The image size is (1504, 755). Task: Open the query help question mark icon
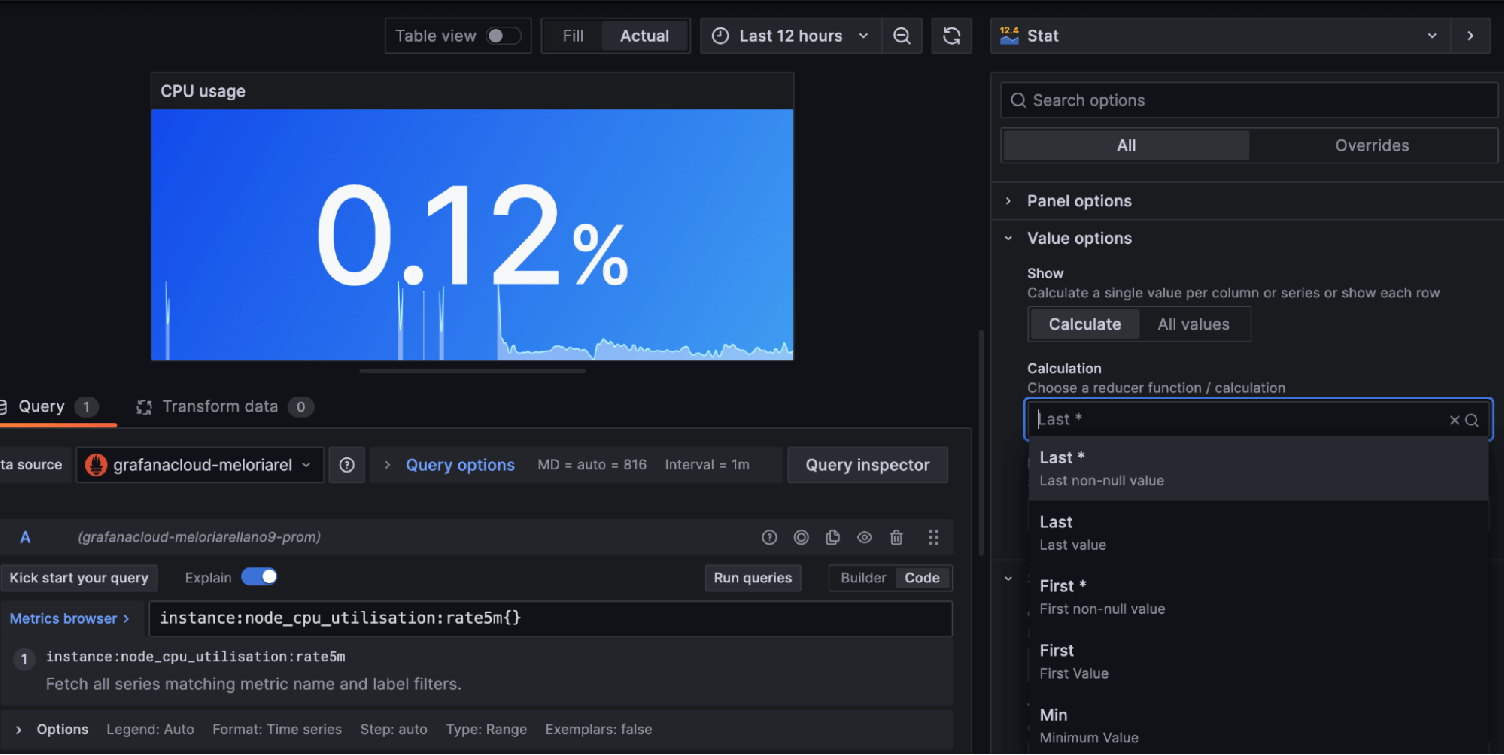pos(769,538)
